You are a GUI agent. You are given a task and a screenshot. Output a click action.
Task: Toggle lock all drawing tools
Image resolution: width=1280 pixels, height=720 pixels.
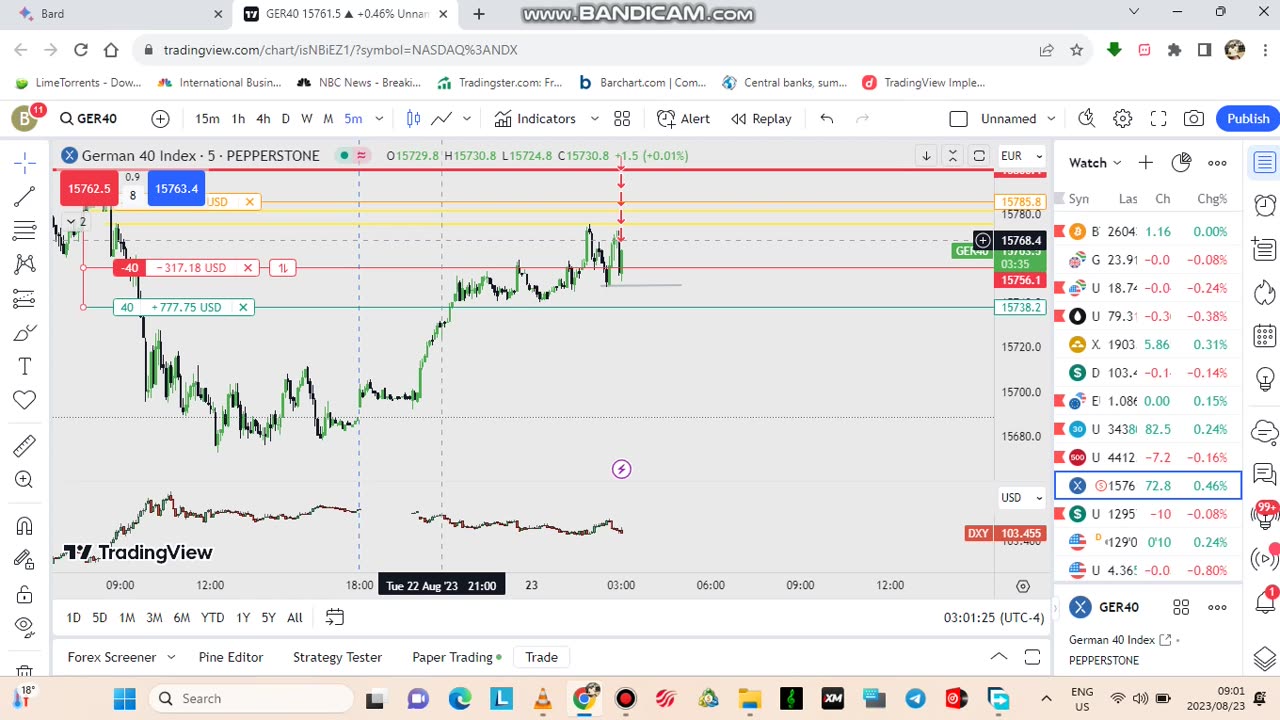click(x=25, y=594)
